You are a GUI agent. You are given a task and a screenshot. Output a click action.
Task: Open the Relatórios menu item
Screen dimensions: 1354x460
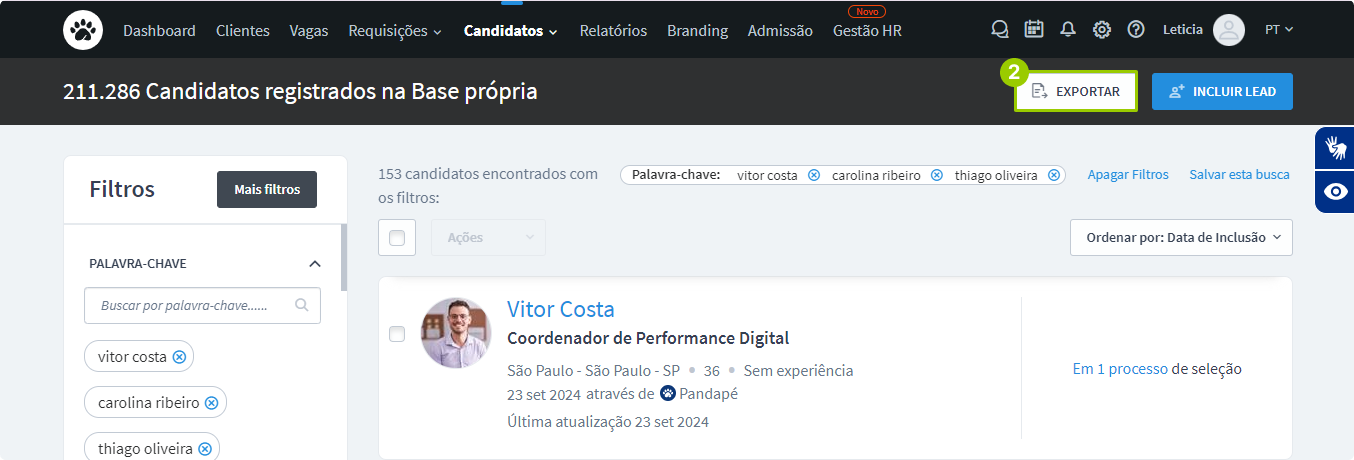pos(613,31)
